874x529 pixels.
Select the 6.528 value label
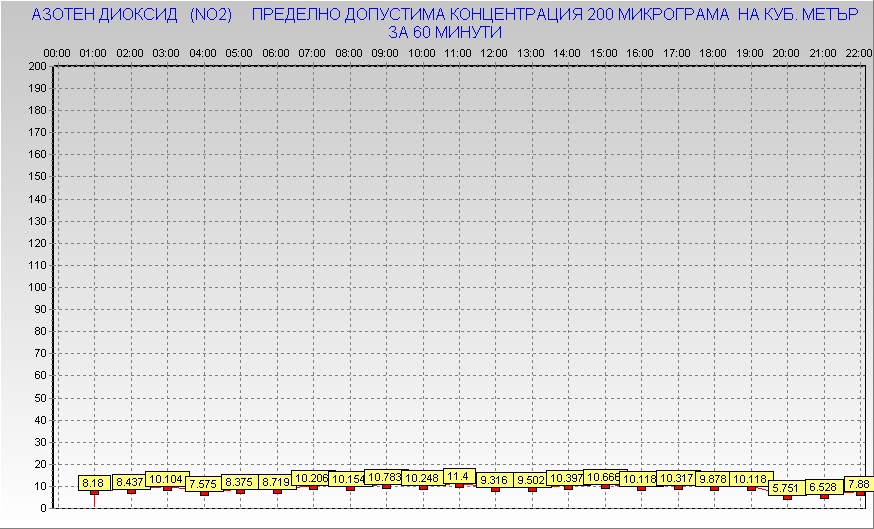pyautogui.click(x=823, y=486)
